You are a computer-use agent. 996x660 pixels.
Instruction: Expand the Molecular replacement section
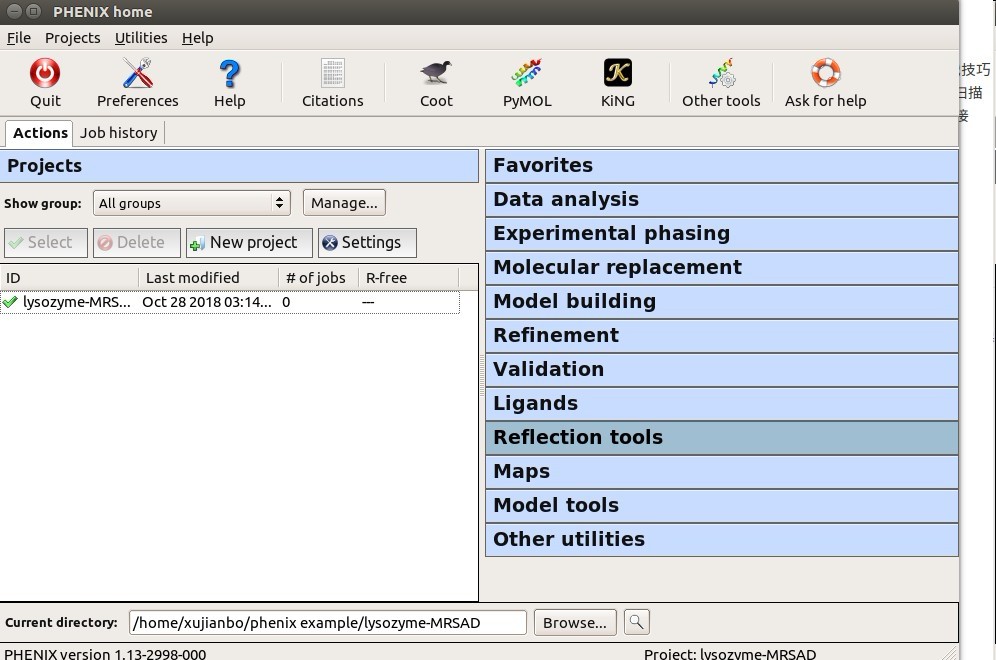pyautogui.click(x=722, y=267)
